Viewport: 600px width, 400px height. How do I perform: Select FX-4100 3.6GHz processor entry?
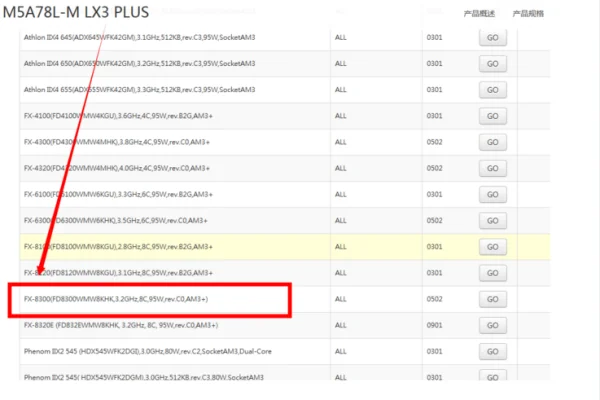pyautogui.click(x=118, y=116)
